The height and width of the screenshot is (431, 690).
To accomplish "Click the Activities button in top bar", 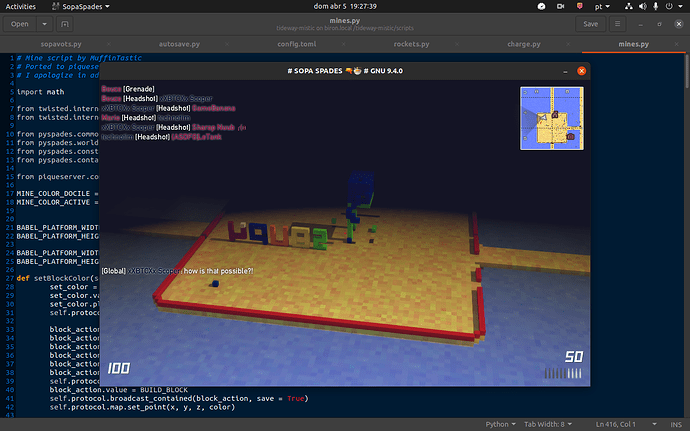I will pyautogui.click(x=21, y=6).
